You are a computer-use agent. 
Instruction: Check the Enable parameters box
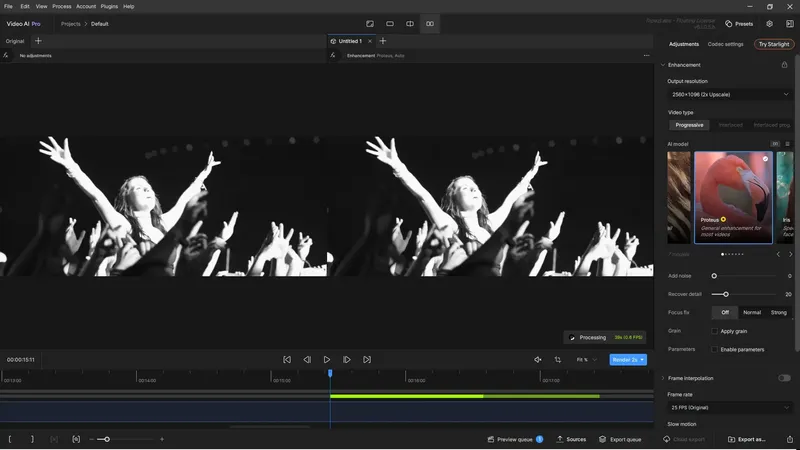pyautogui.click(x=715, y=349)
